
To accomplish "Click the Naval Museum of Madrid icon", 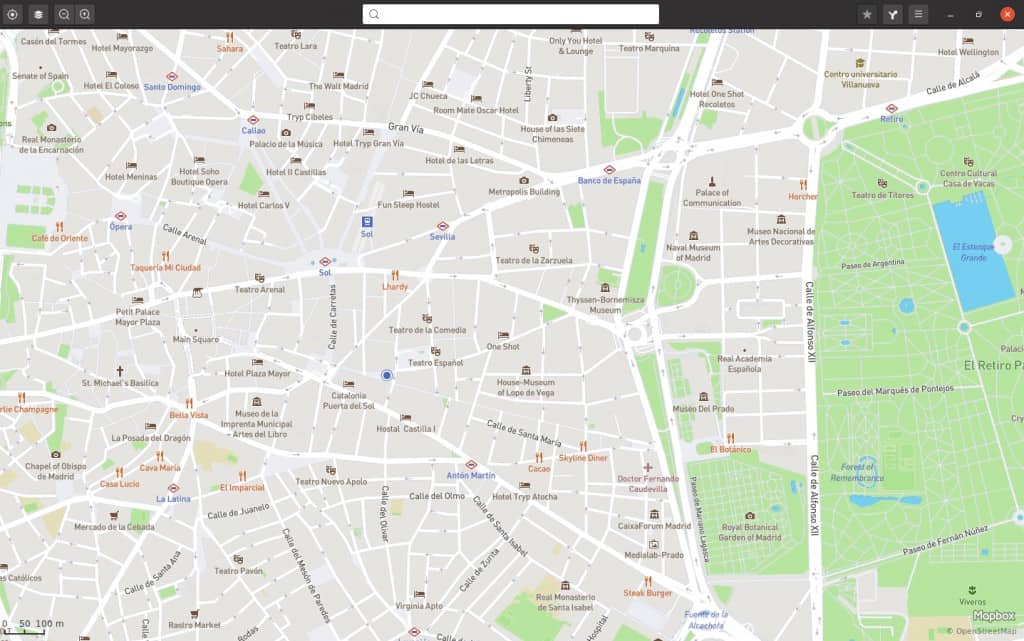I will [x=694, y=236].
